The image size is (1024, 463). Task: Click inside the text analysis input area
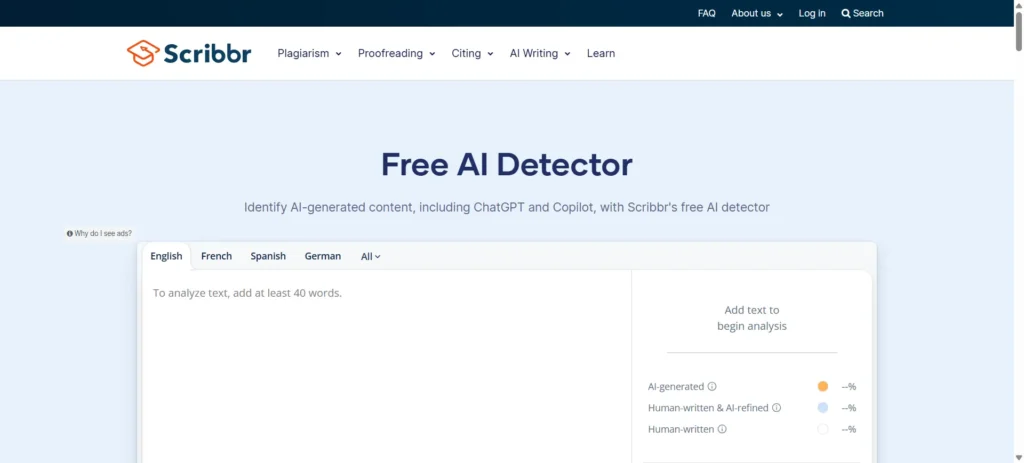tap(387, 366)
